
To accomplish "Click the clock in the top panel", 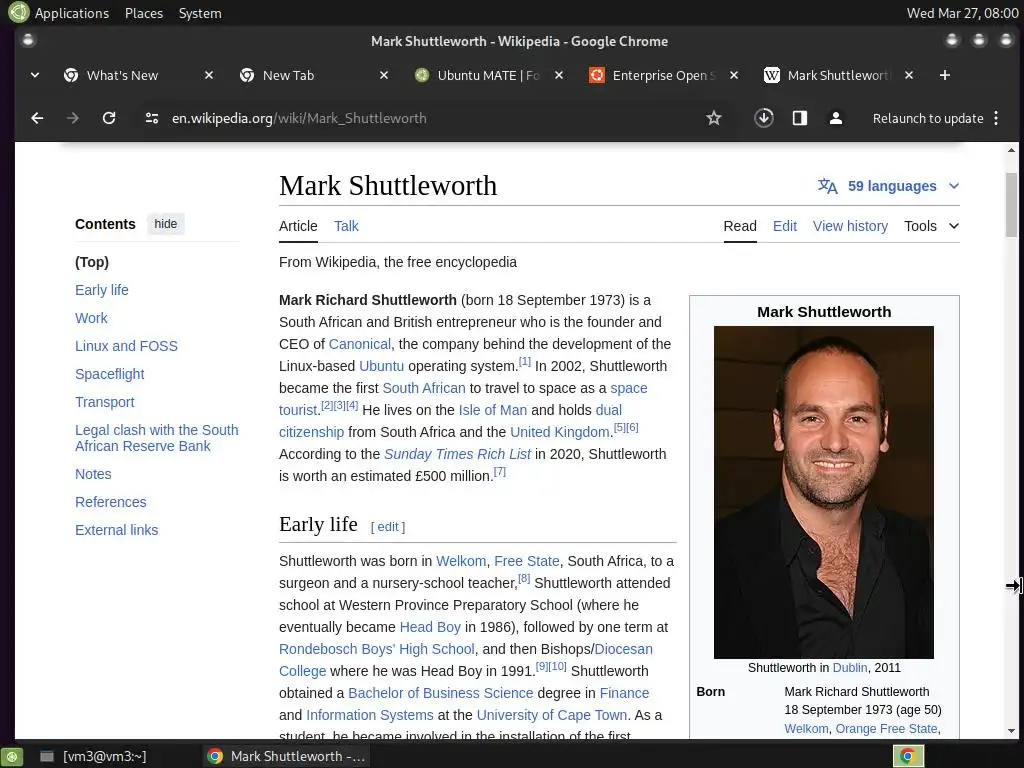I will (961, 13).
